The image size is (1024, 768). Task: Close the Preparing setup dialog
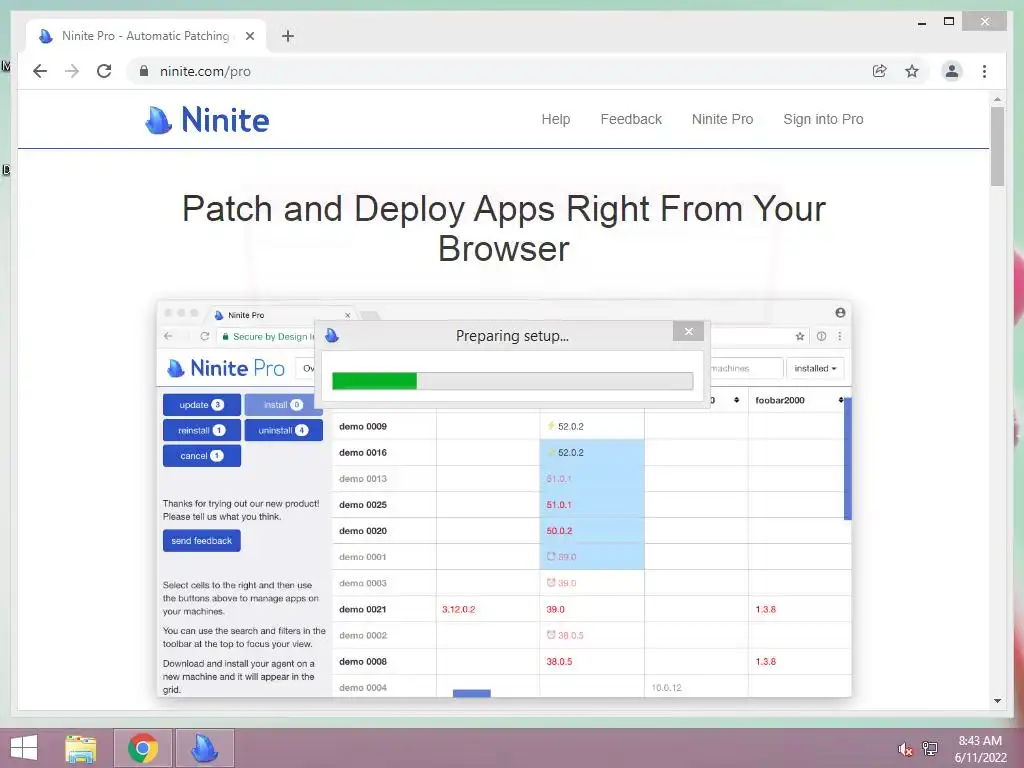[688, 331]
